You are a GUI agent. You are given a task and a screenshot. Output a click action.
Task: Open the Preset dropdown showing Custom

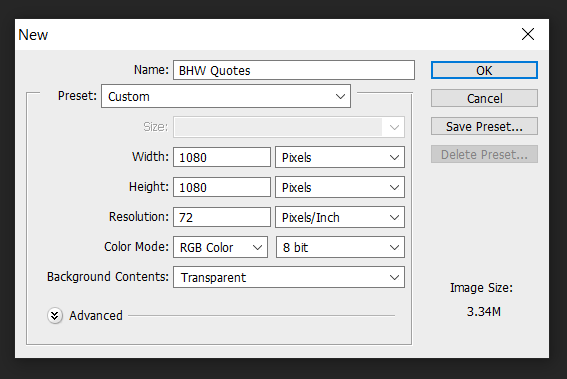click(x=226, y=96)
